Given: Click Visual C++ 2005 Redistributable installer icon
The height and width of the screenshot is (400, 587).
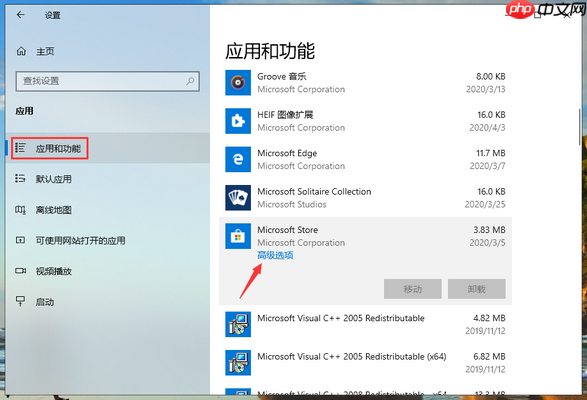Looking at the screenshot, I should pos(238,324).
